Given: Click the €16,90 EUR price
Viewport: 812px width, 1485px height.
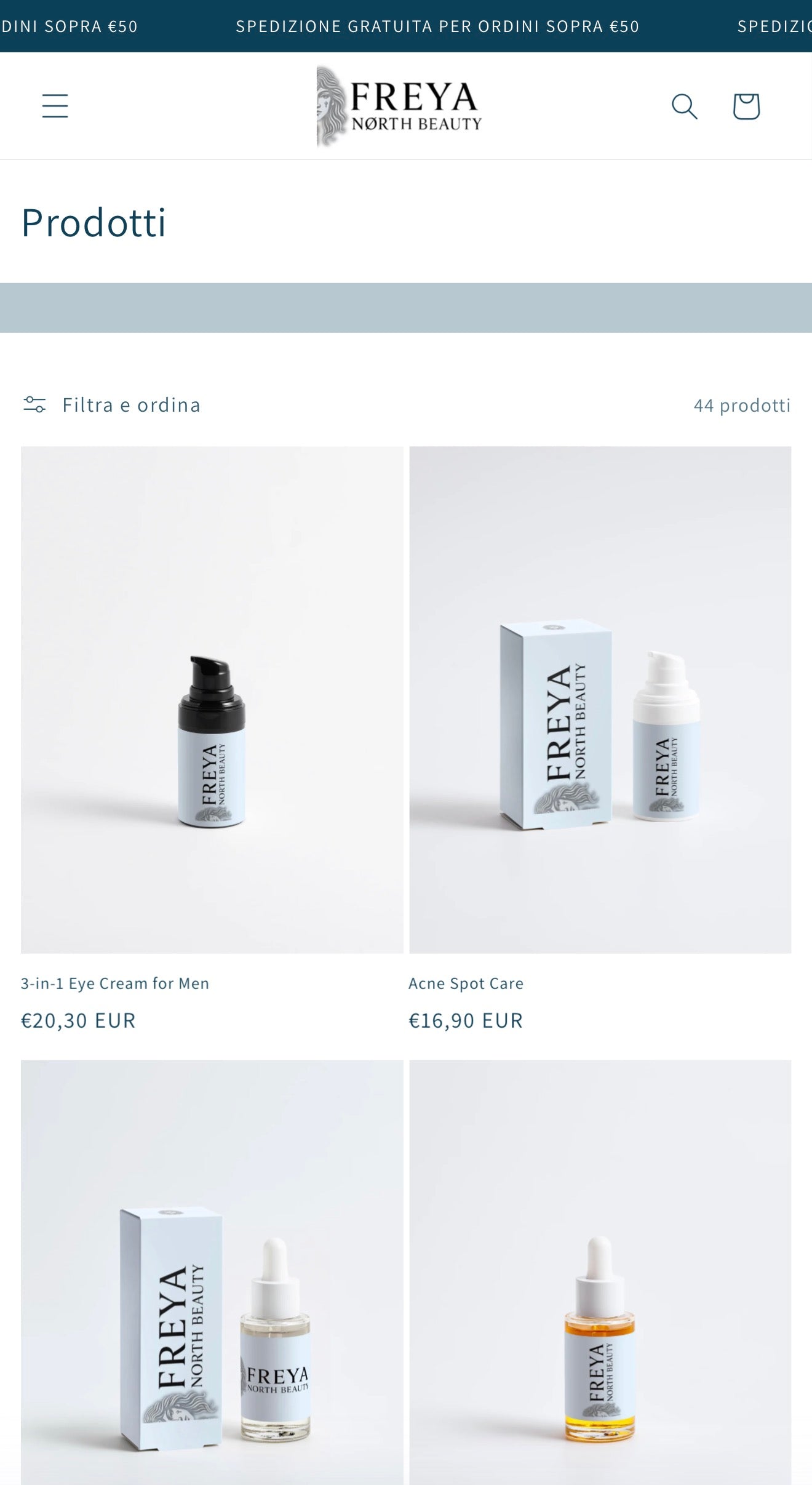Looking at the screenshot, I should tap(466, 1020).
